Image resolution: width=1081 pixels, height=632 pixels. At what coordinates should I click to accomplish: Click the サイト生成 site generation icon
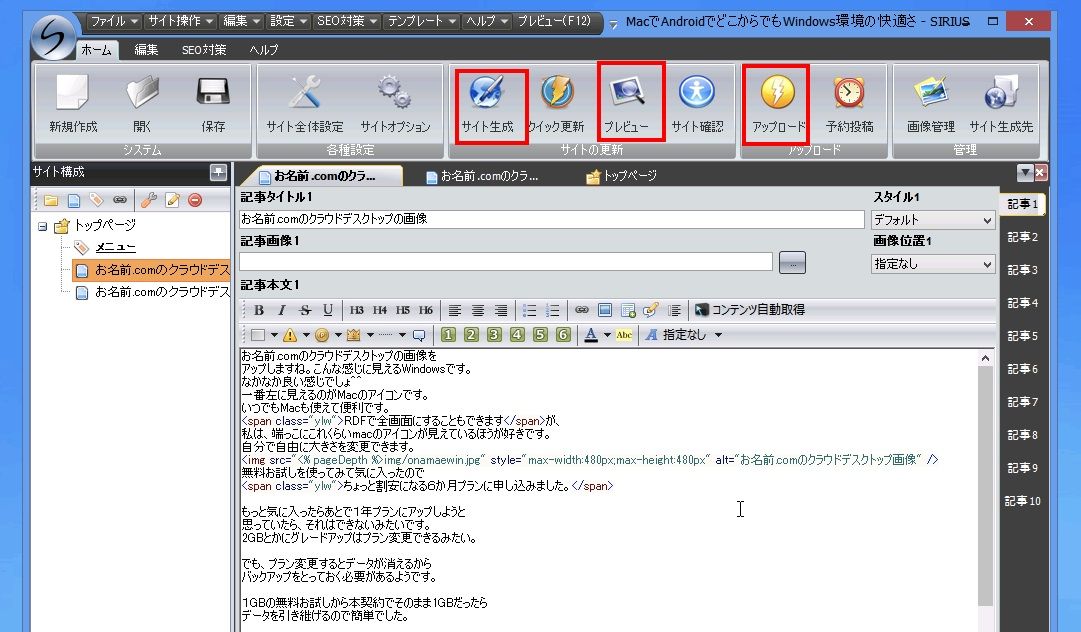tap(487, 105)
